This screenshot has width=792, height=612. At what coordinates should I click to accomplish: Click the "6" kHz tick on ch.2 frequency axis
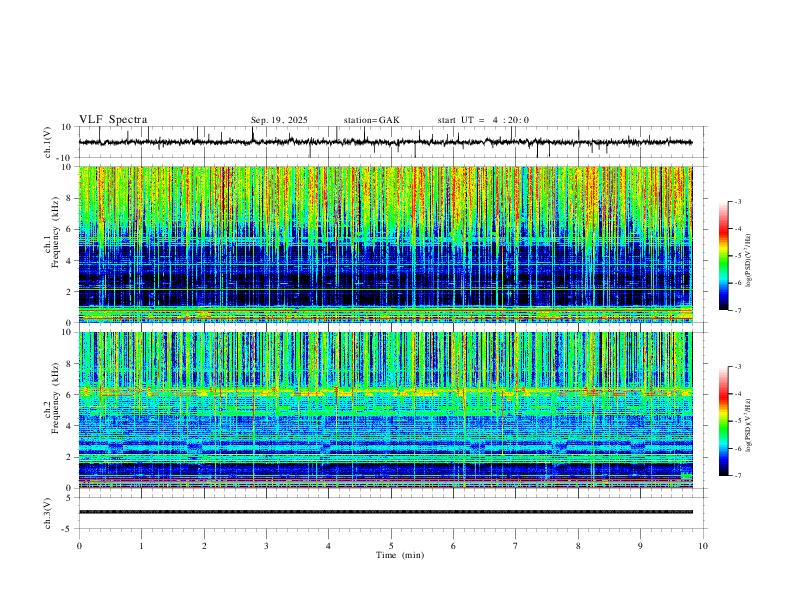[x=69, y=395]
